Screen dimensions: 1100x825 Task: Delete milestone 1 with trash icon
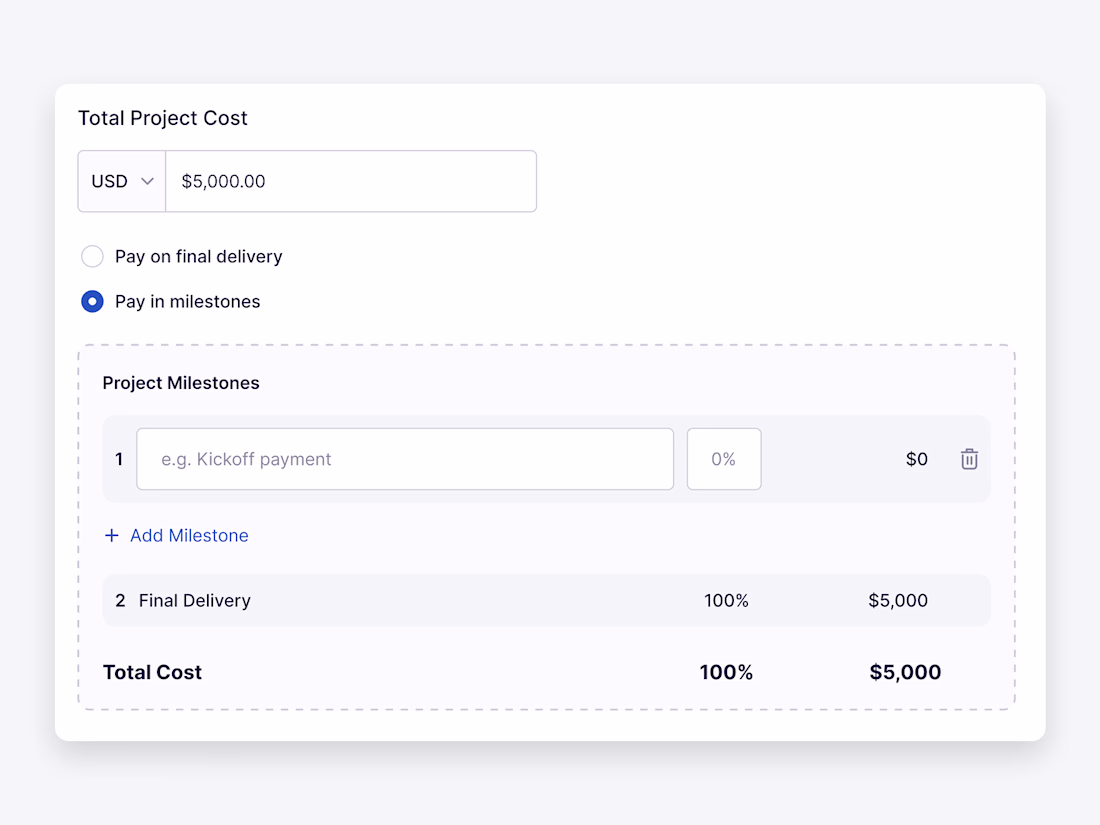(969, 459)
